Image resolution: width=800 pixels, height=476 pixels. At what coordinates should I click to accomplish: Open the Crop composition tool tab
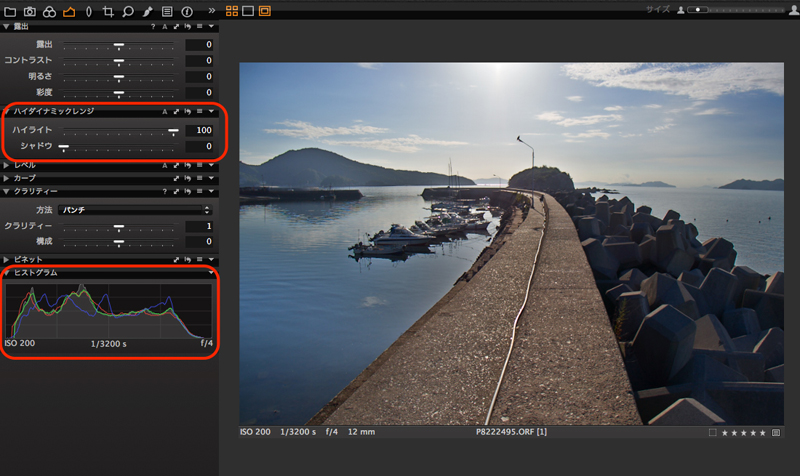(x=107, y=11)
